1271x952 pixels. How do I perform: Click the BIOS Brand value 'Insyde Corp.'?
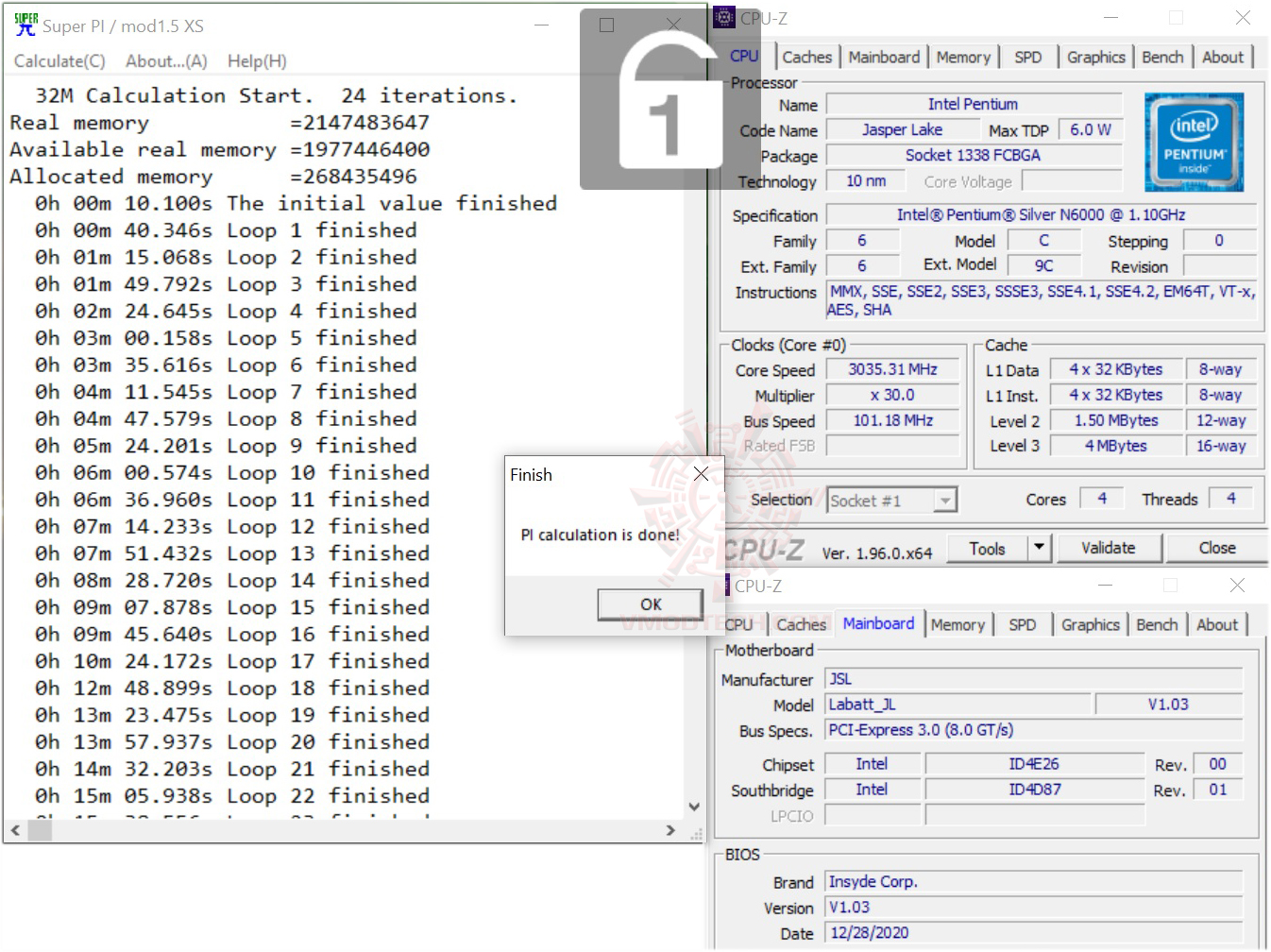(1033, 881)
